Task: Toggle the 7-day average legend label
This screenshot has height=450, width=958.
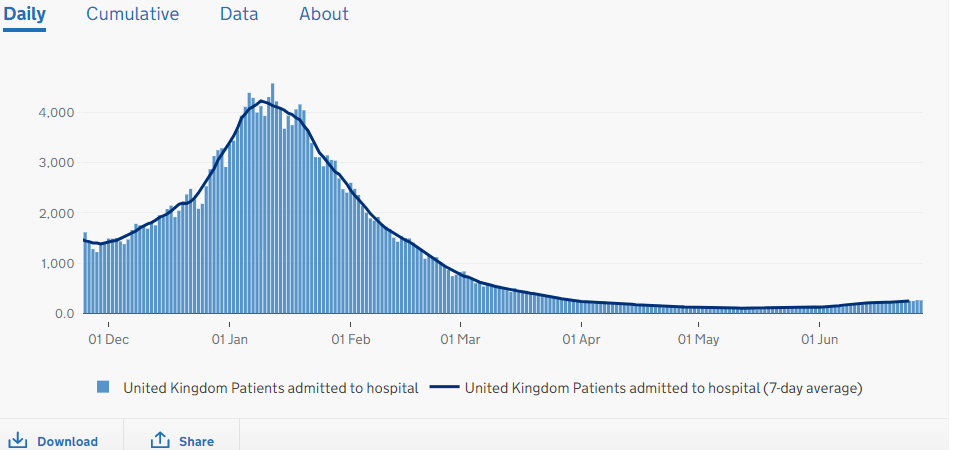Action: point(664,387)
